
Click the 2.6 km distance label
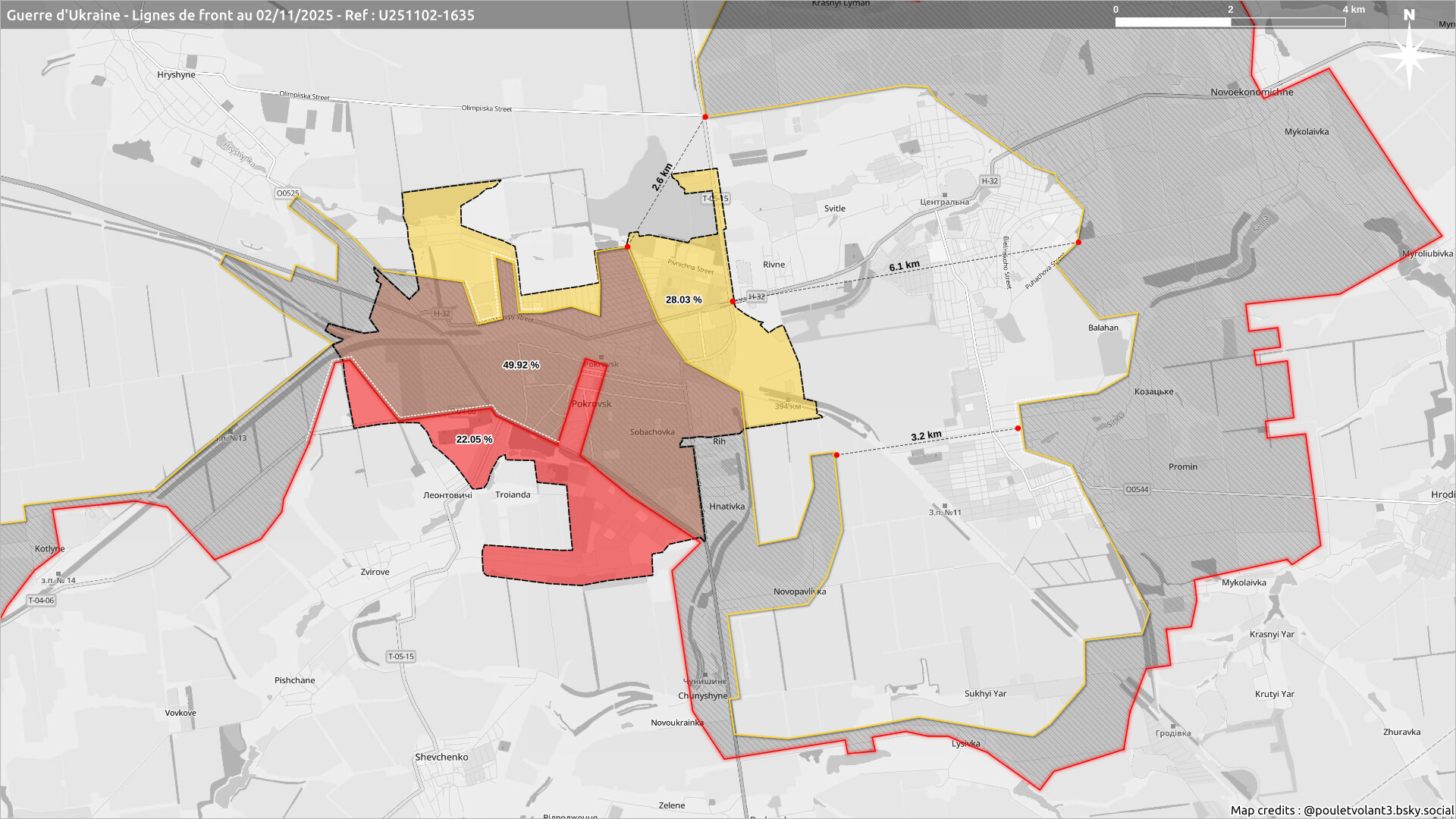click(x=661, y=177)
